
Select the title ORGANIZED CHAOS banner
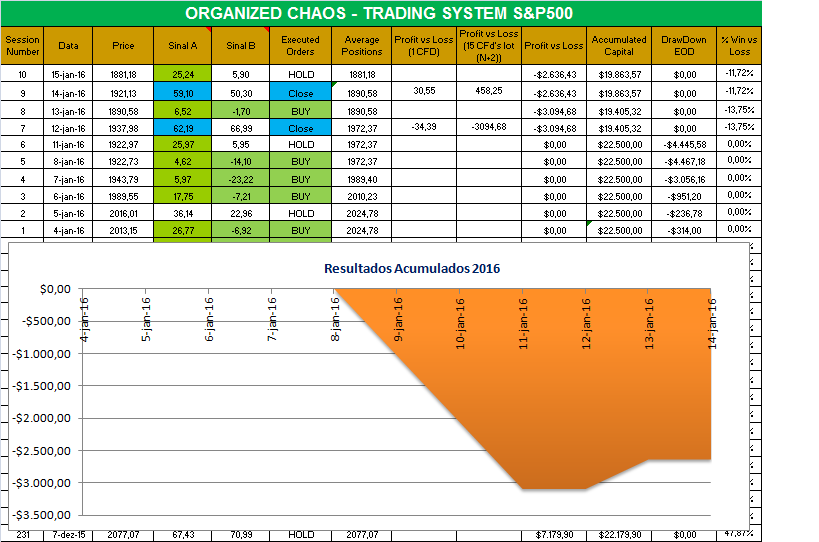click(381, 13)
